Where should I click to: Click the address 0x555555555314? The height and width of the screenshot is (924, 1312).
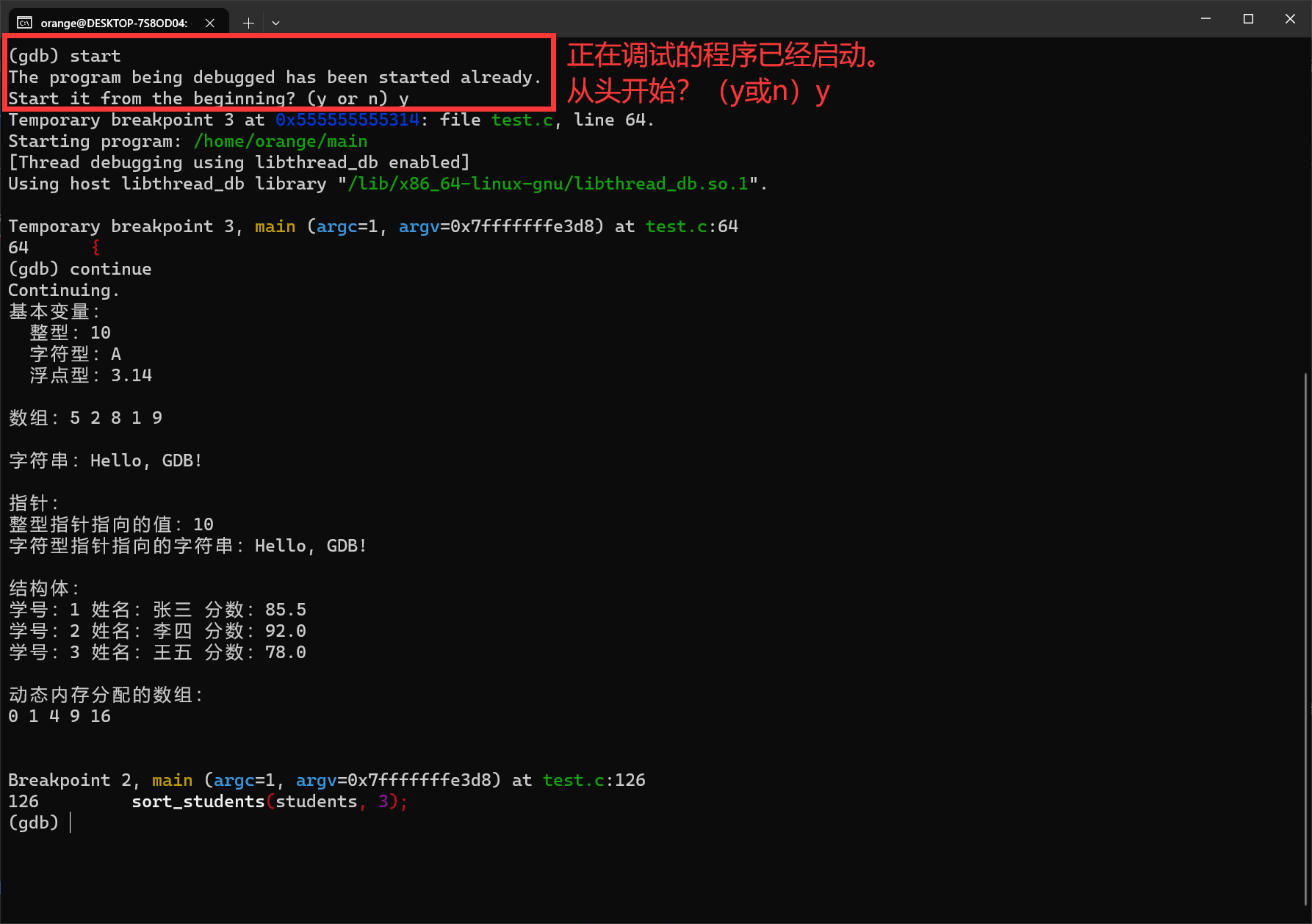[x=347, y=120]
